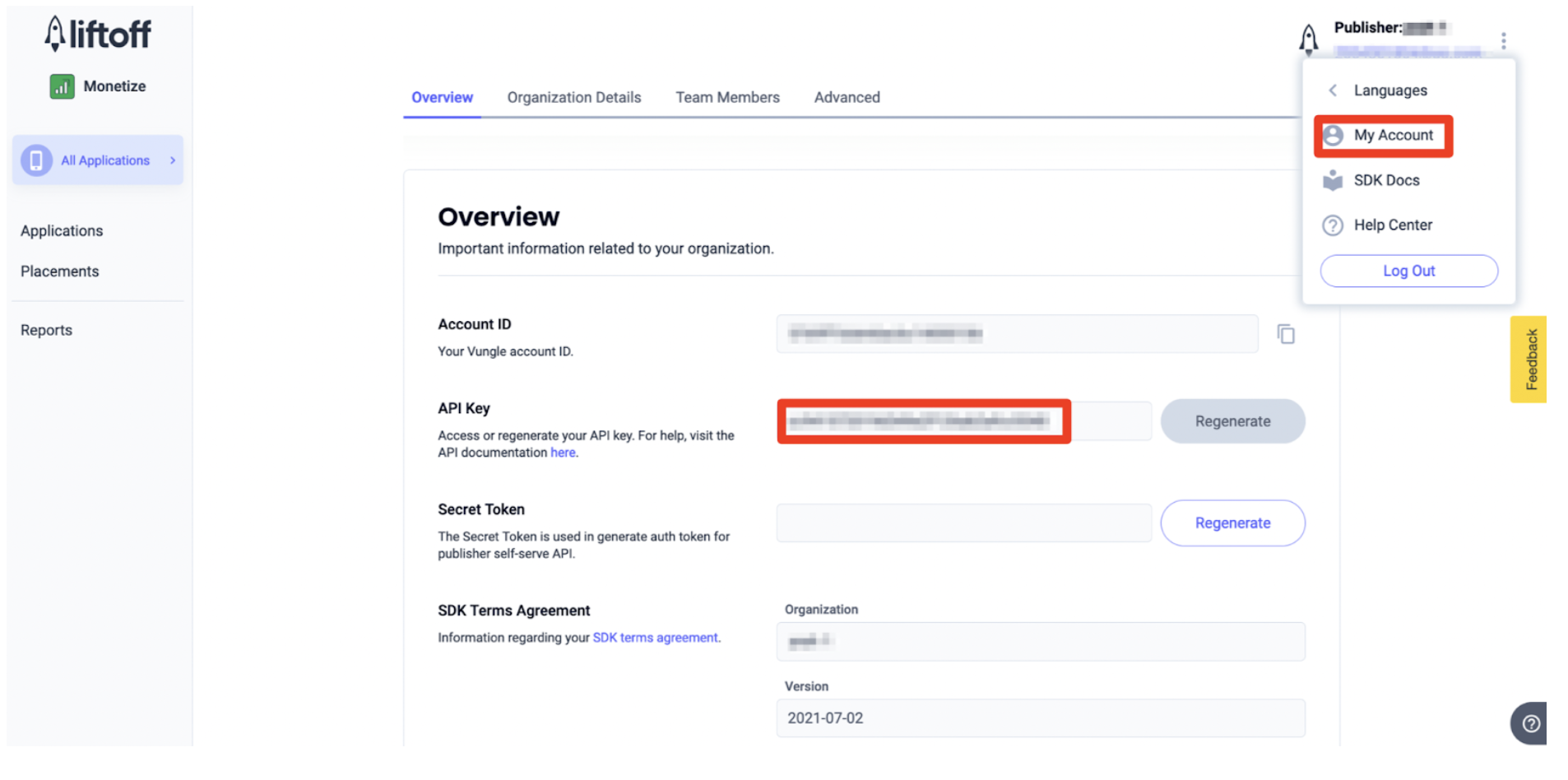
Task: Click the Account ID field
Action: click(x=1017, y=334)
